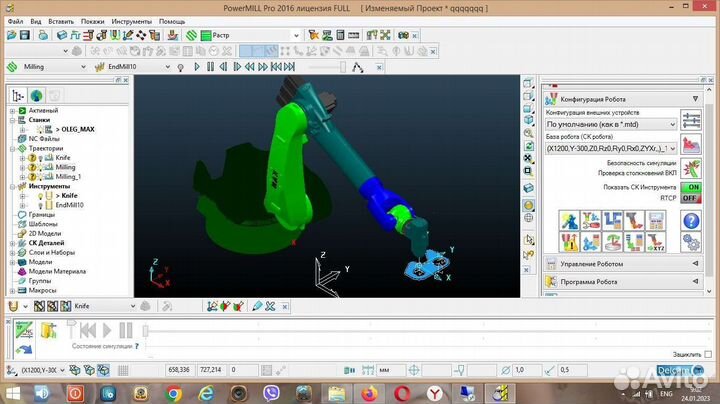Viewport: 720px width, 404px height.
Task: Toggle Показать СК Инструмента ON switch
Action: [x=690, y=187]
